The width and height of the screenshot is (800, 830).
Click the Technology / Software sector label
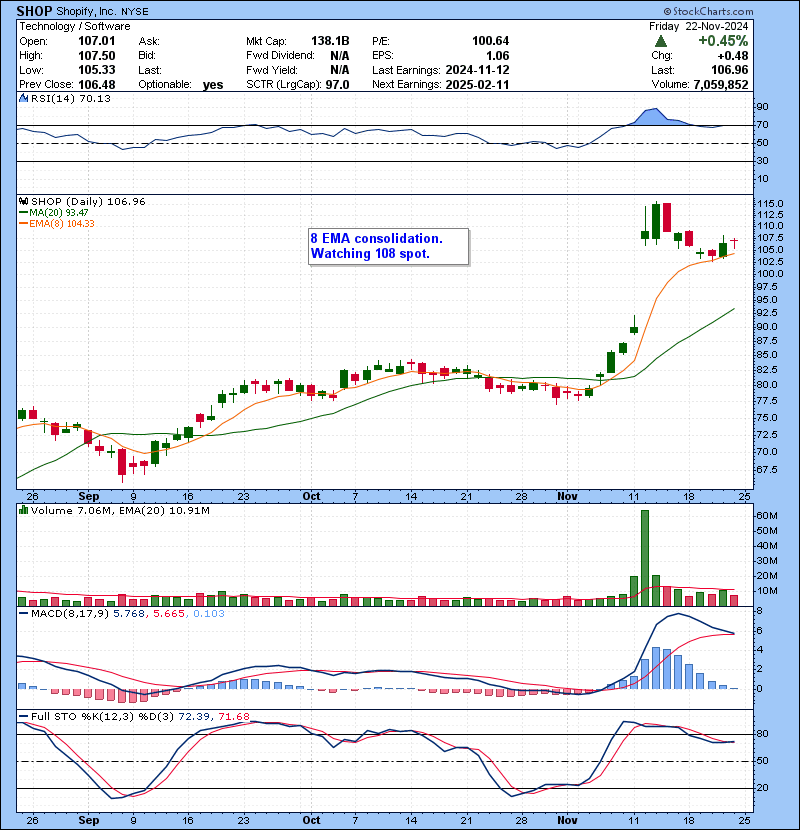[75, 26]
